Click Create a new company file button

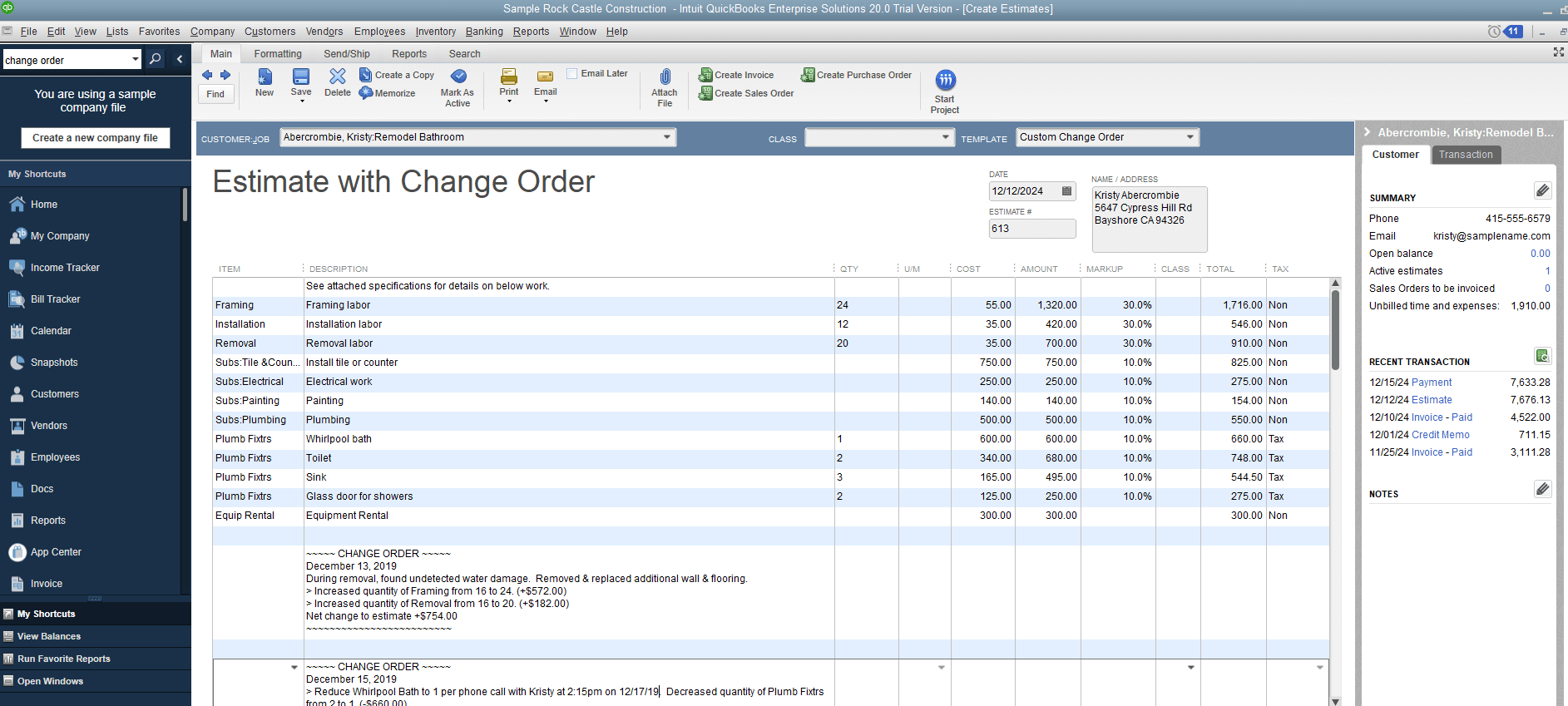(95, 138)
